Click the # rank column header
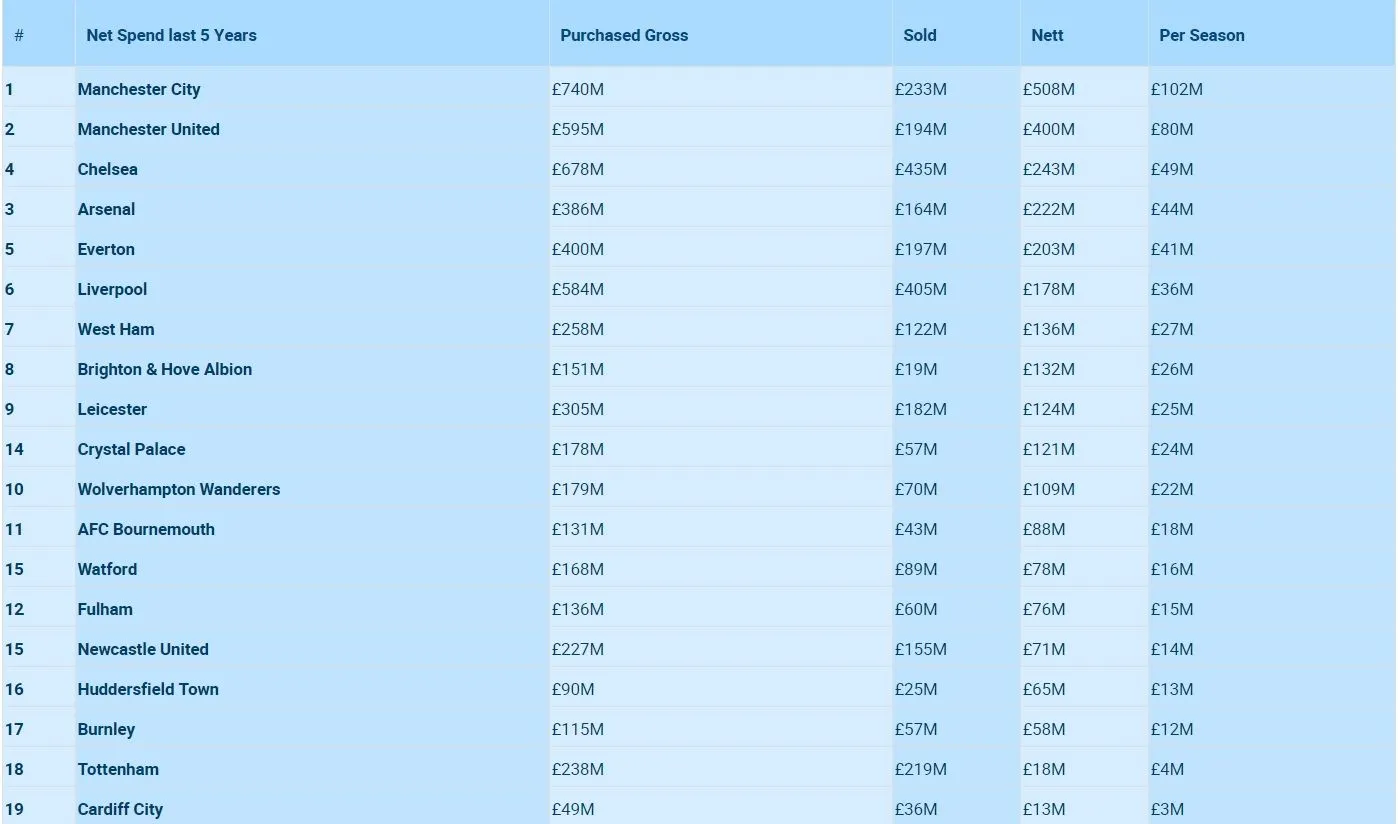This screenshot has height=824, width=1398. tap(19, 35)
